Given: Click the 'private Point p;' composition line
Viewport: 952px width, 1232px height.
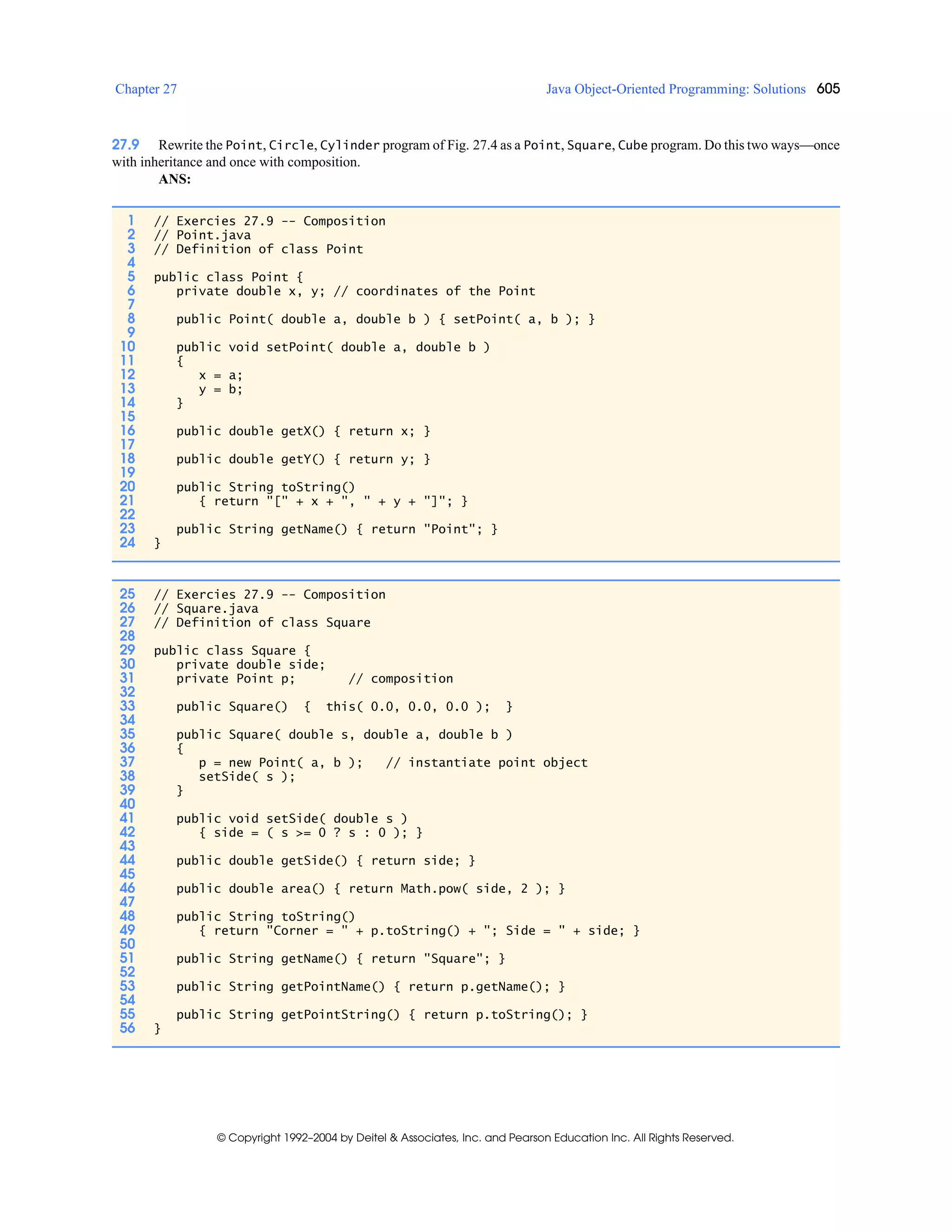Looking at the screenshot, I should click(315, 679).
